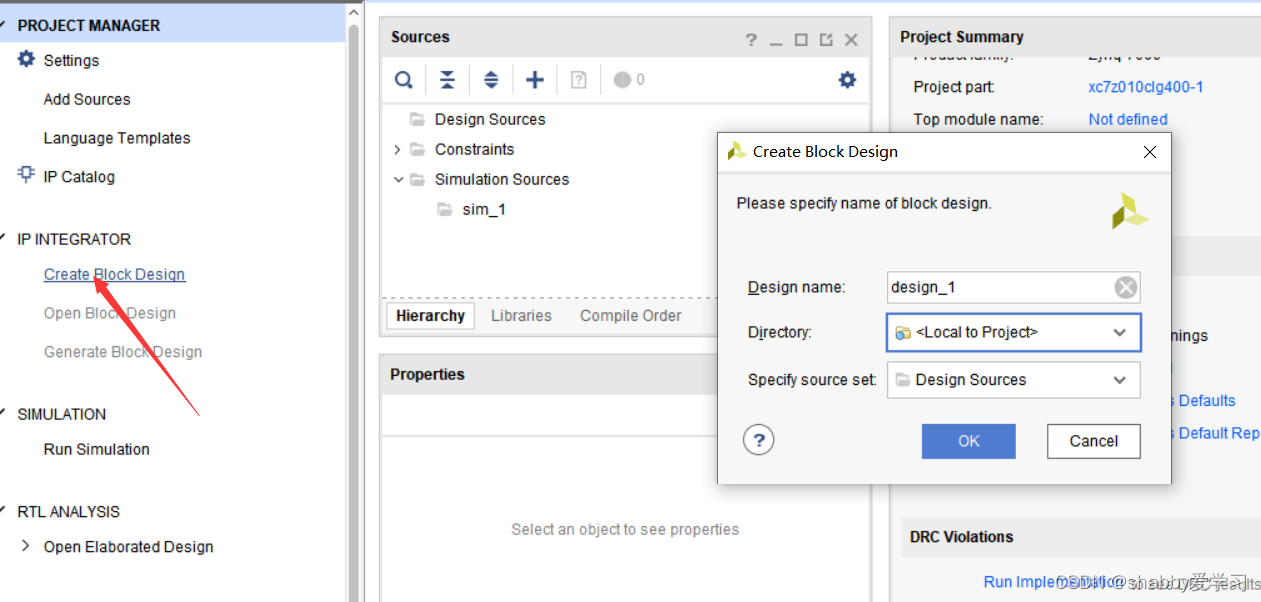Collapse all sources in toolbar
Screen dimensions: 1261x602
pyautogui.click(x=447, y=80)
